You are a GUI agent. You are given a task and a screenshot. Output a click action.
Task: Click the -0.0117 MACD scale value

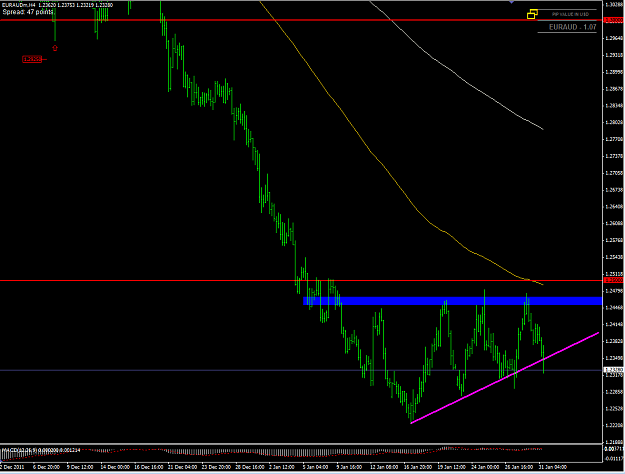click(614, 459)
